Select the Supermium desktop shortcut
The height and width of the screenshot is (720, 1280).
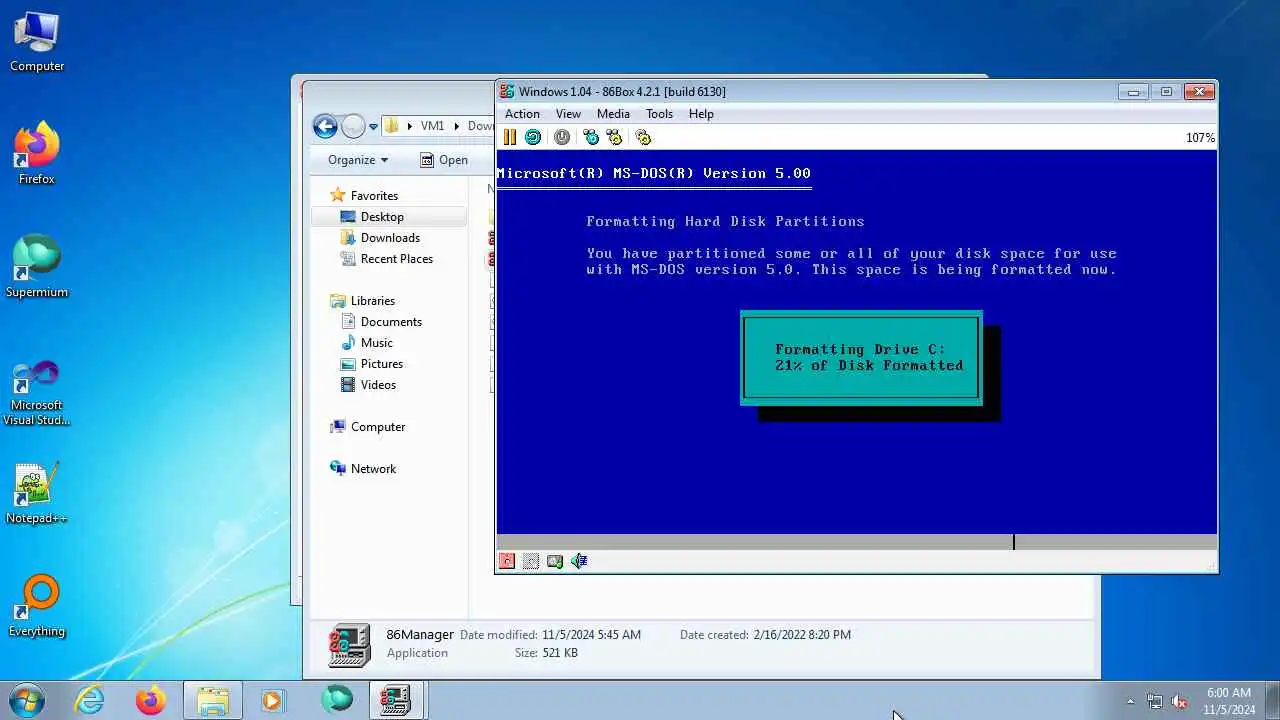click(37, 267)
